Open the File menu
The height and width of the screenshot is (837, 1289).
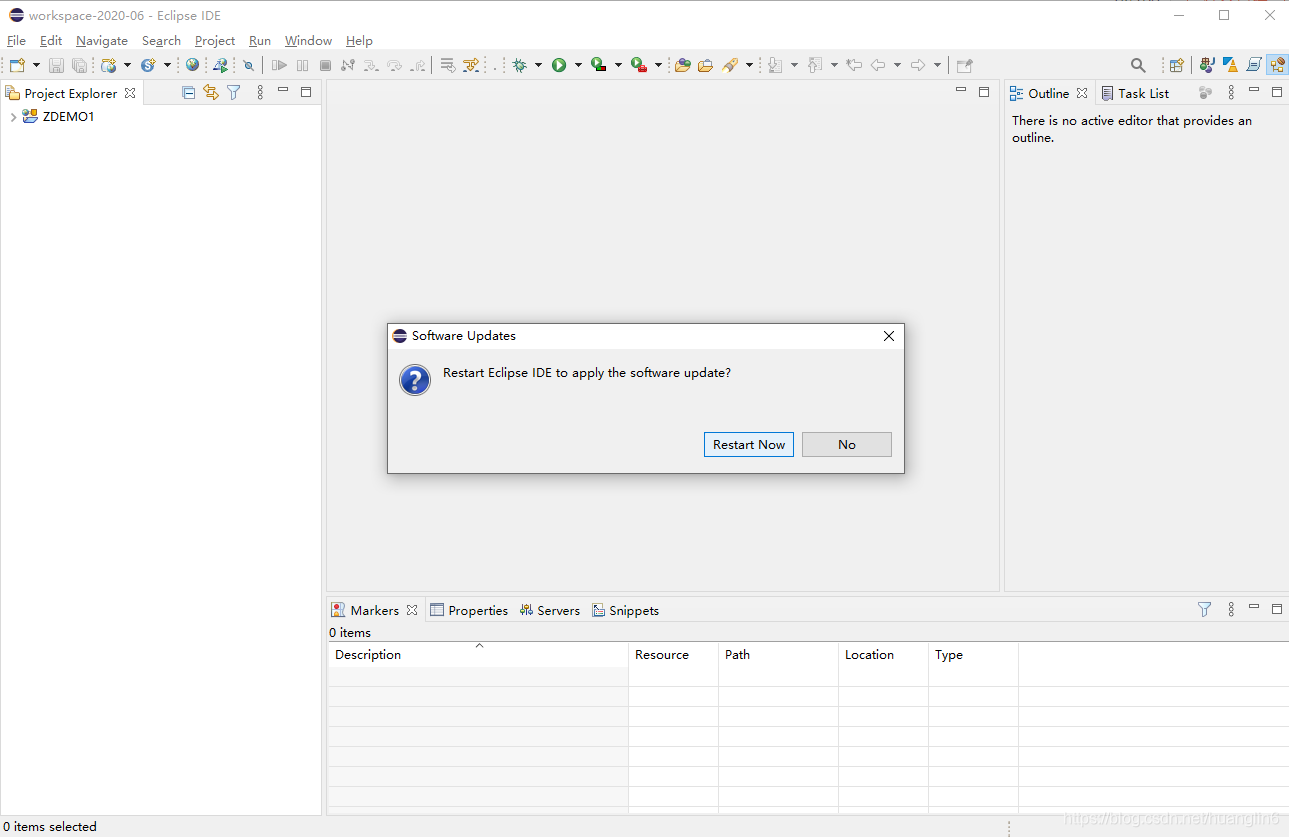(x=16, y=41)
